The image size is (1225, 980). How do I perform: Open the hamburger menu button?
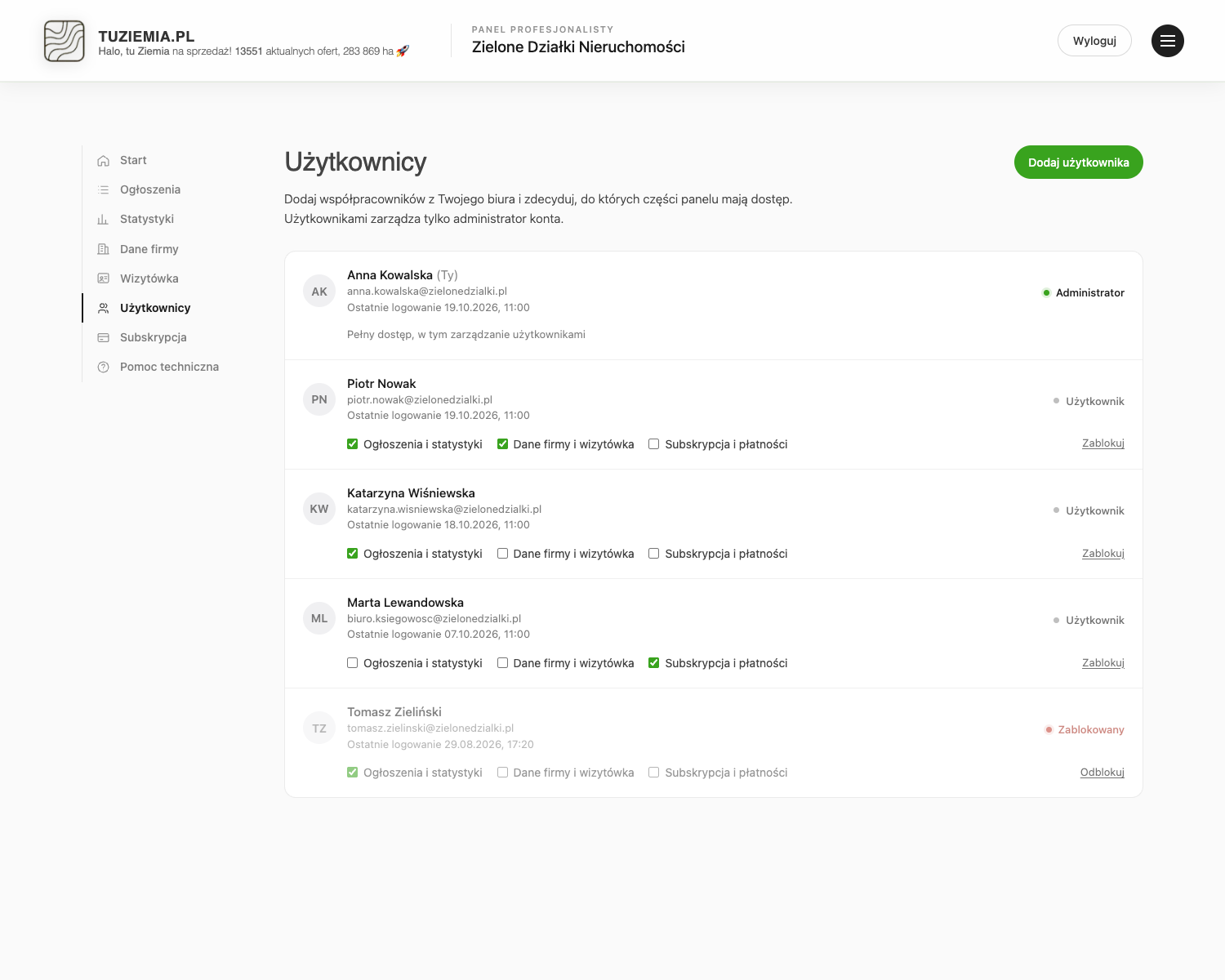pyautogui.click(x=1168, y=41)
